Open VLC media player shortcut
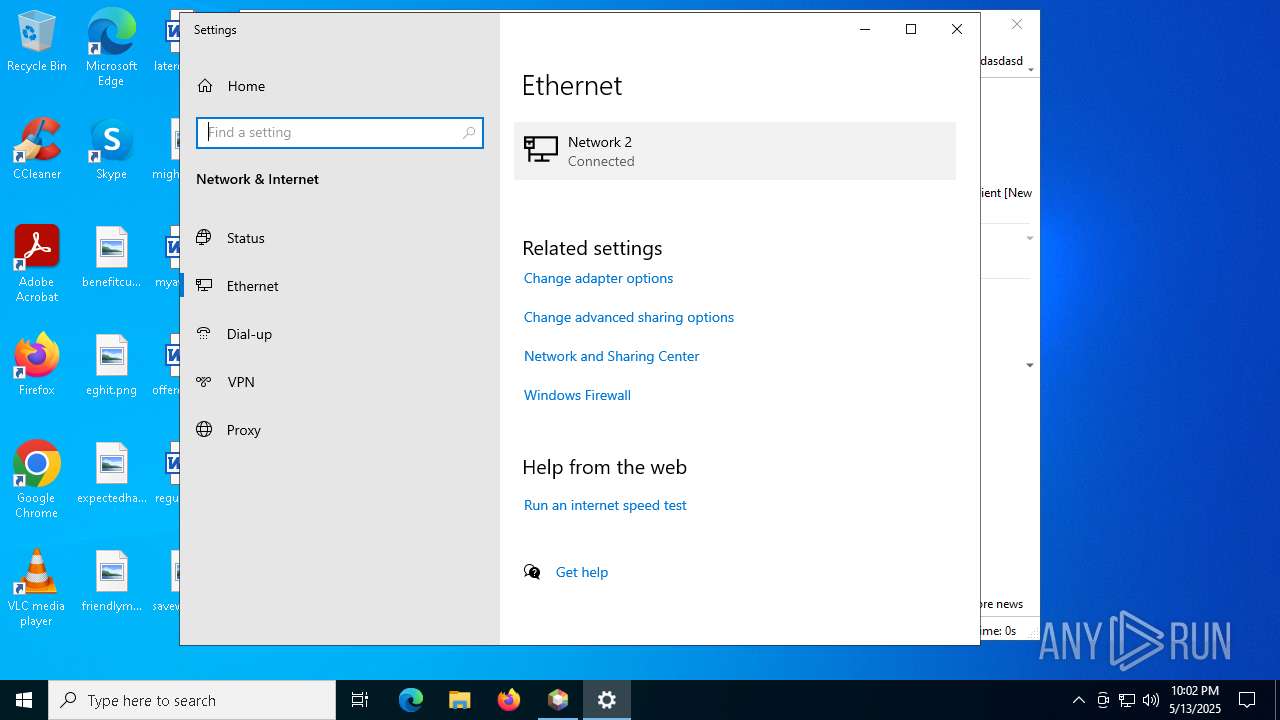The height and width of the screenshot is (720, 1280). point(37,588)
